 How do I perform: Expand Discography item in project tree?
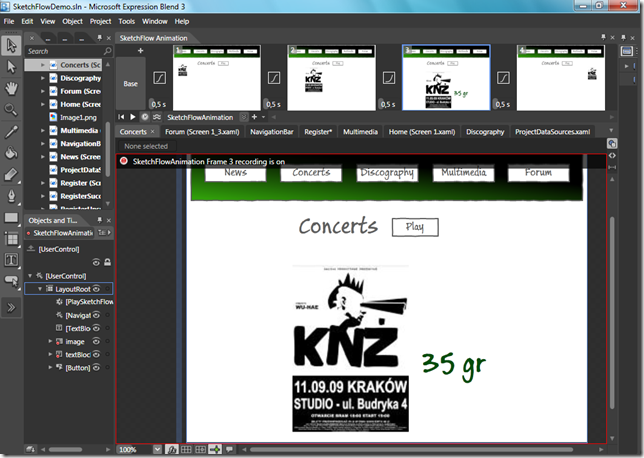(x=43, y=78)
